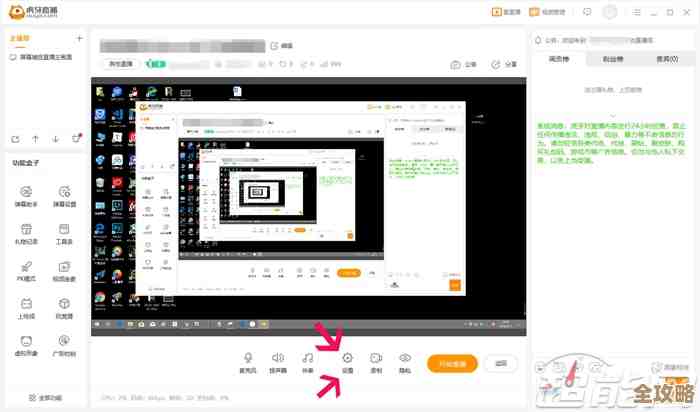The width and height of the screenshot is (700, 412).
Task: Open the hamburger menu in the title bar
Action: coord(635,12)
